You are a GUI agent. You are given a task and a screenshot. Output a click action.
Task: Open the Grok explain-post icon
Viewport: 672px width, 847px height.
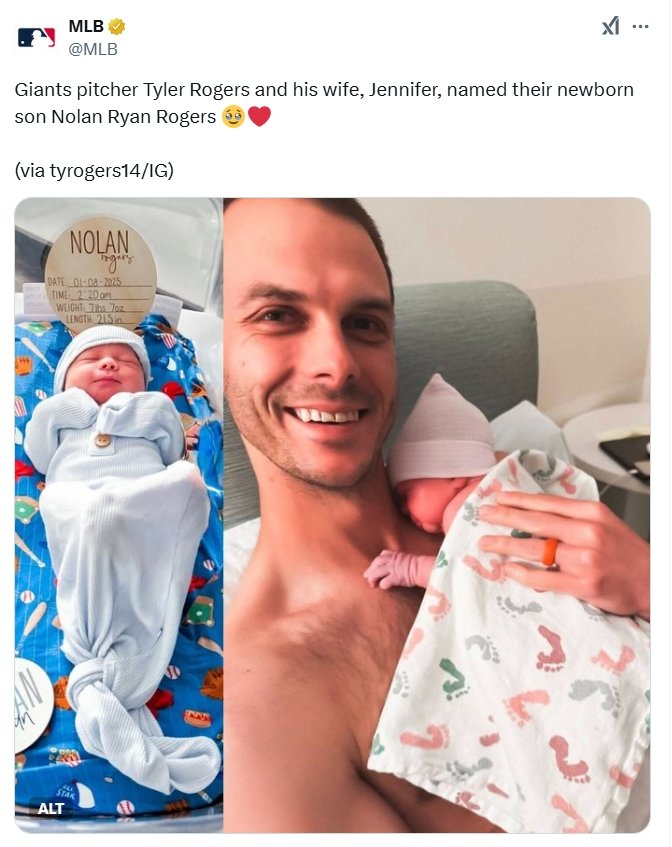(x=610, y=26)
